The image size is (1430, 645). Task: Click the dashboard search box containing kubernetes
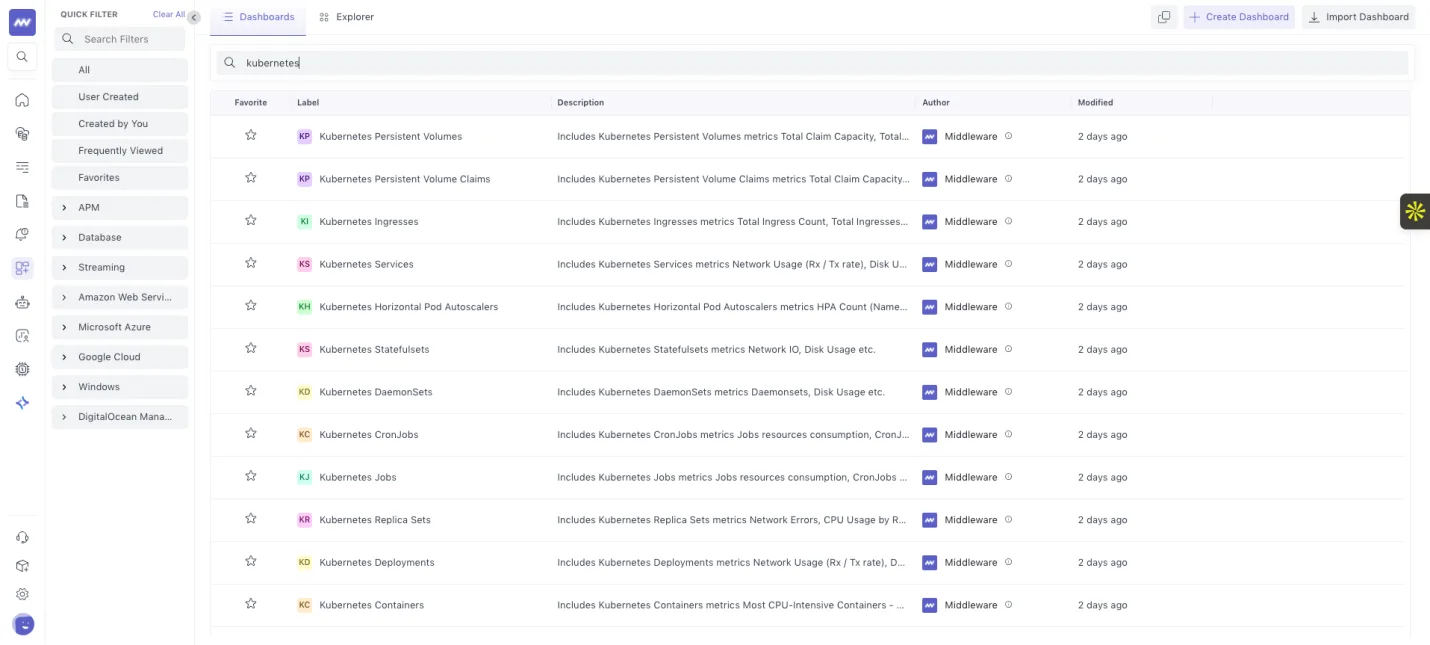coord(812,63)
